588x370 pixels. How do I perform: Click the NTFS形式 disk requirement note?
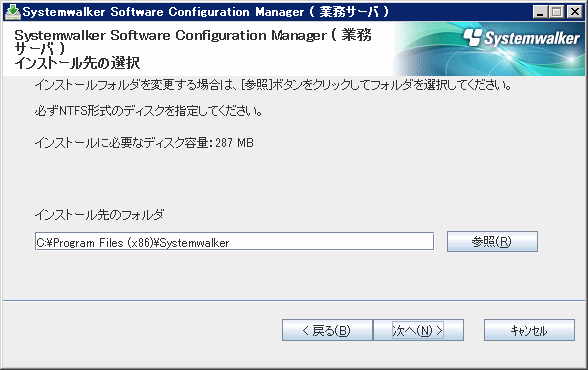(x=149, y=111)
